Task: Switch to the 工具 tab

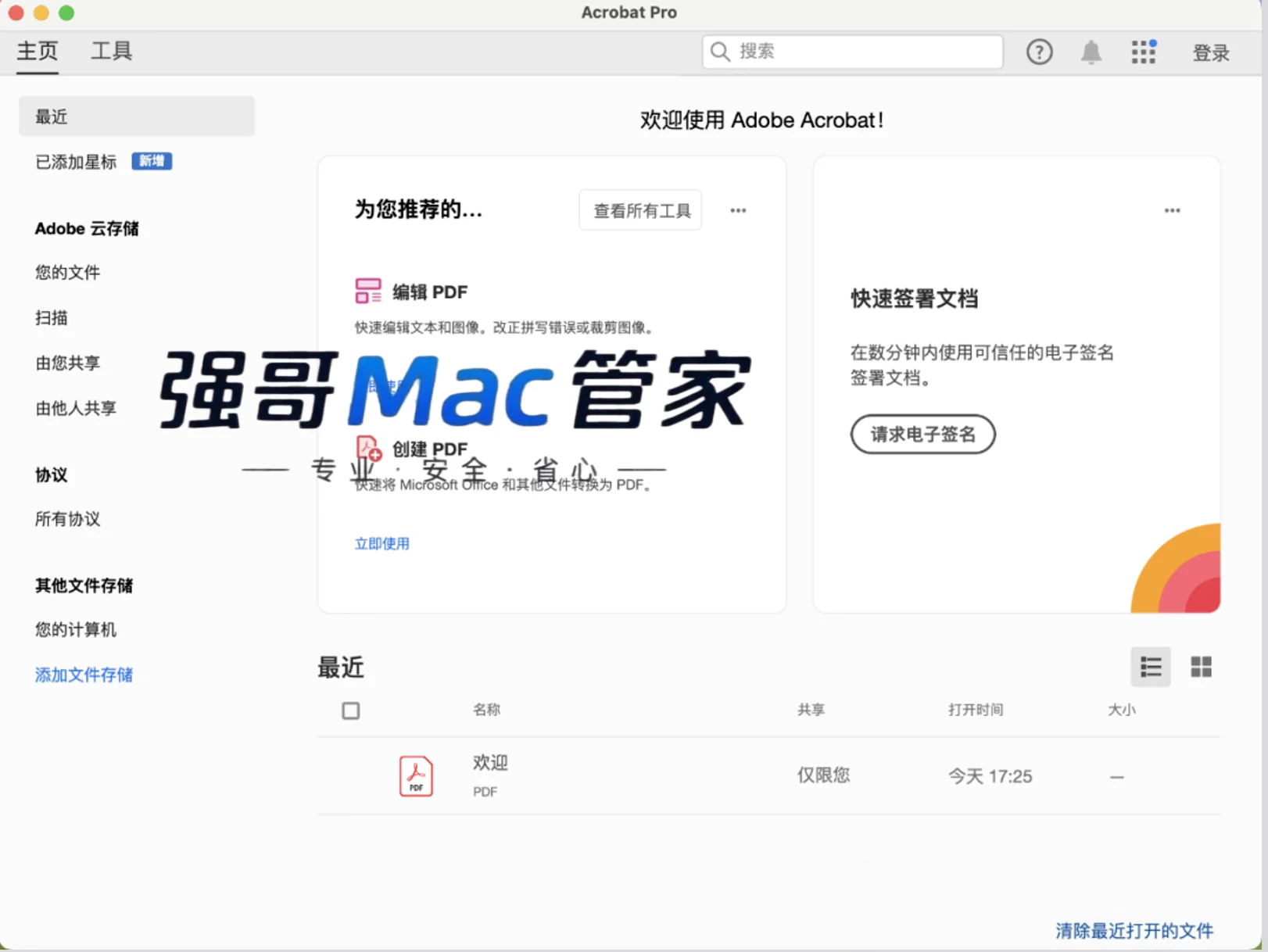Action: click(112, 52)
